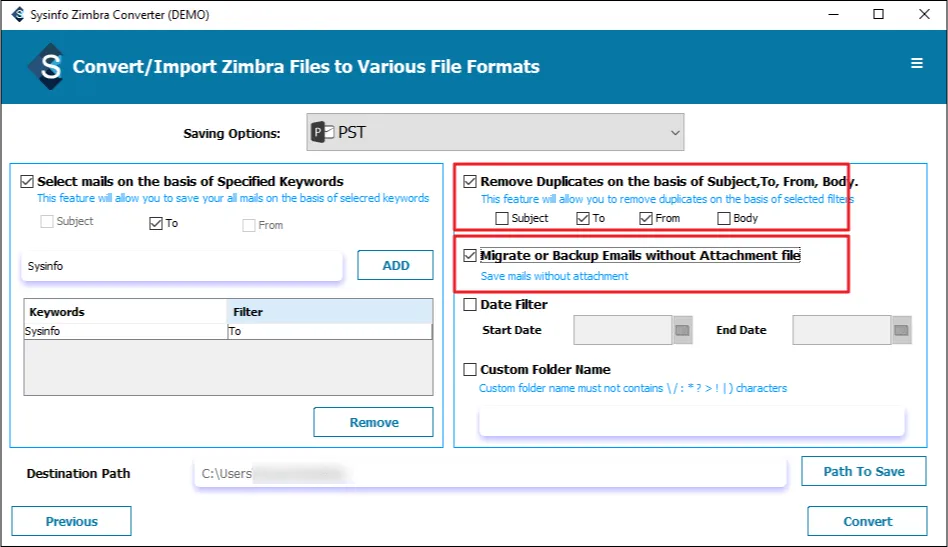Click the End Date calendar icon
The image size is (948, 547).
tap(902, 330)
